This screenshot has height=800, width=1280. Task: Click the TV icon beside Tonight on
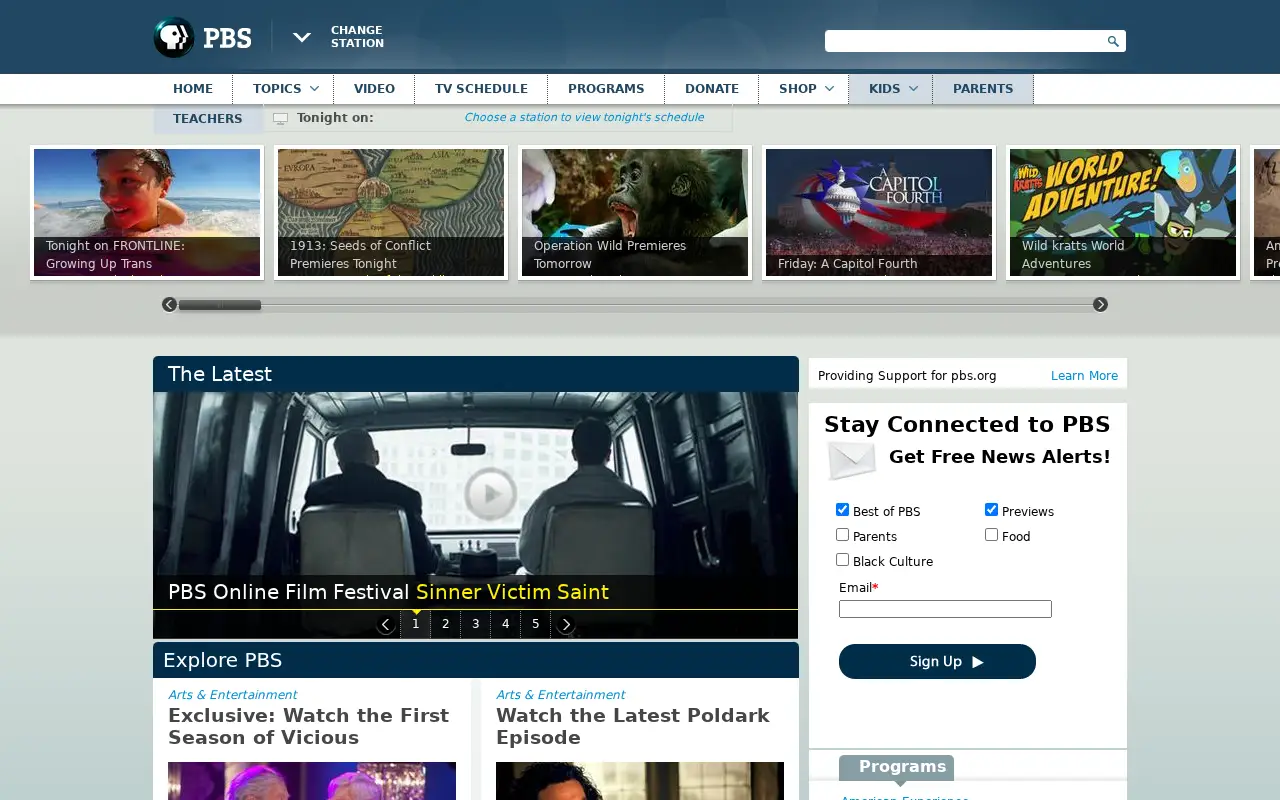(280, 118)
